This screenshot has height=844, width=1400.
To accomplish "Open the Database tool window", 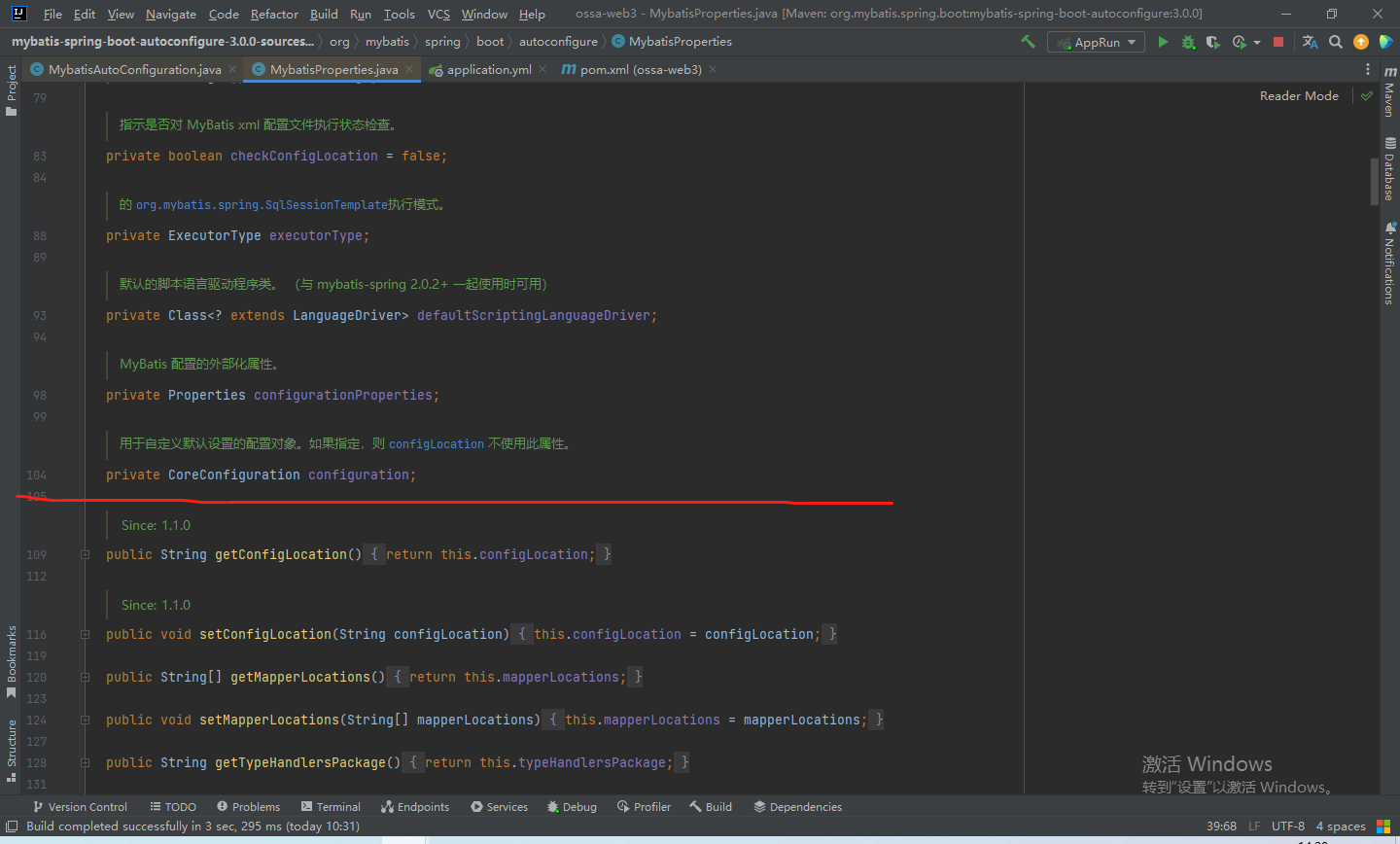I will (x=1389, y=168).
